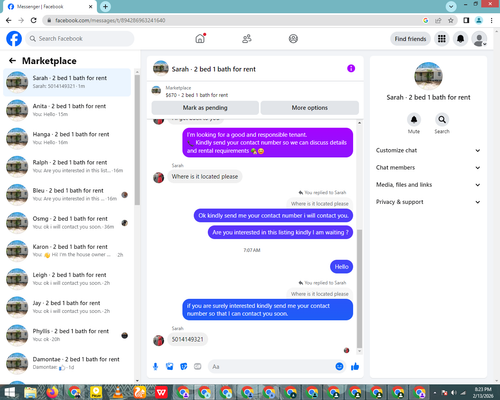Viewport: 500px width, 400px height.
Task: Attach a photo using the image icon
Action: (x=170, y=367)
